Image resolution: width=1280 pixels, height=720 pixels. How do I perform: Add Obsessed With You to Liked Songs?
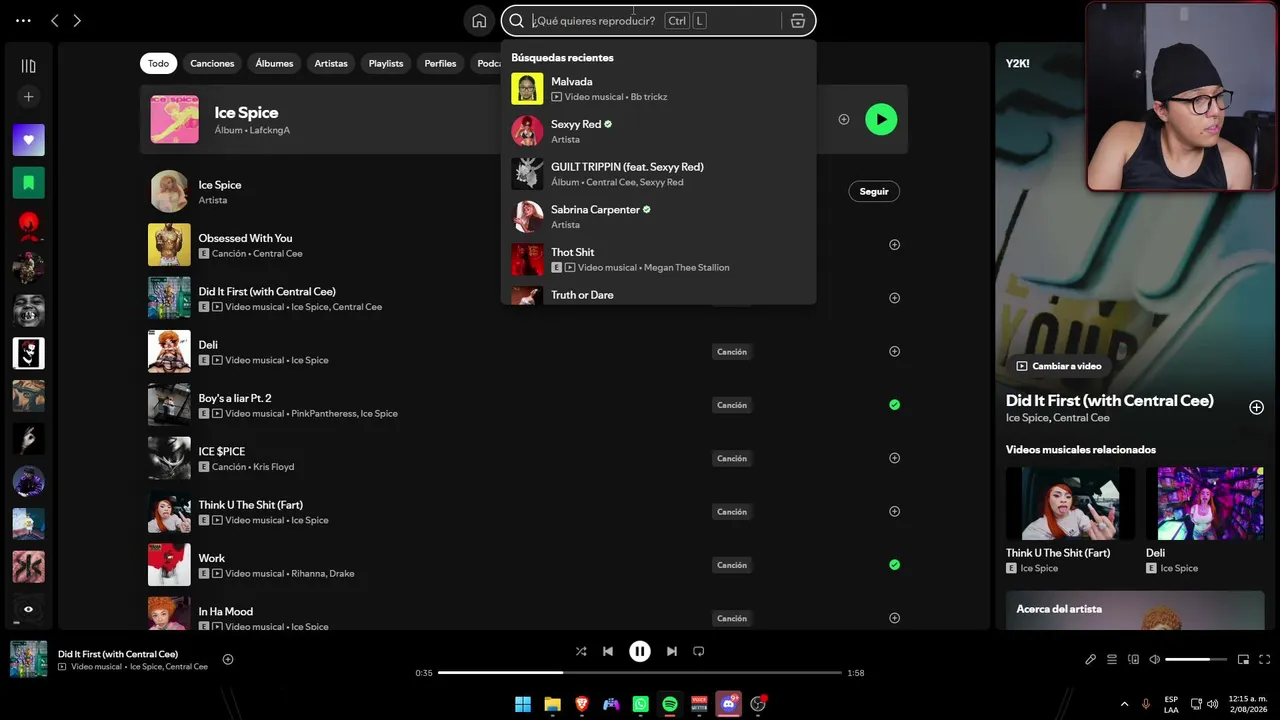894,244
